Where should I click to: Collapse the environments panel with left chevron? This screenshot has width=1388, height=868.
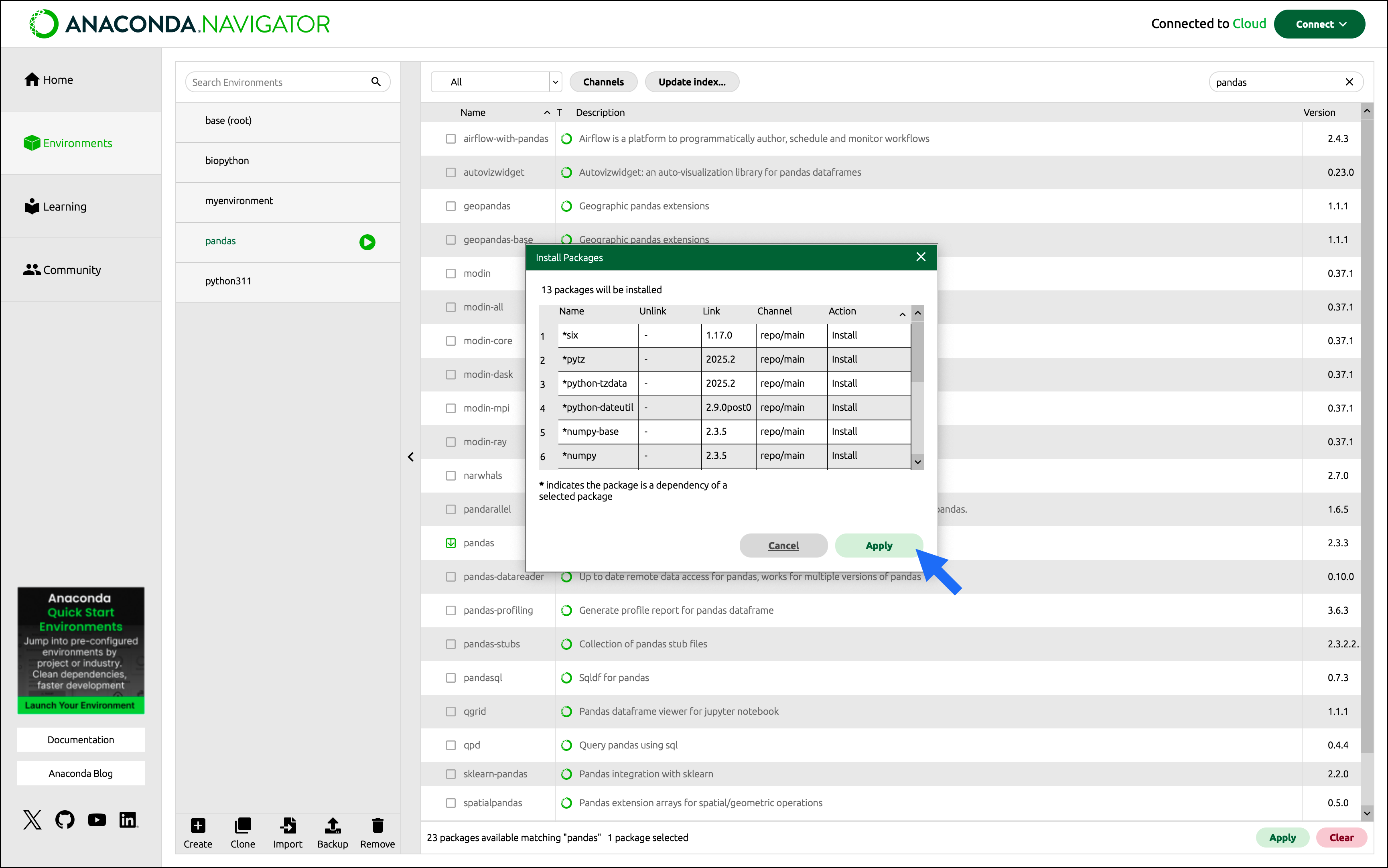[x=410, y=457]
